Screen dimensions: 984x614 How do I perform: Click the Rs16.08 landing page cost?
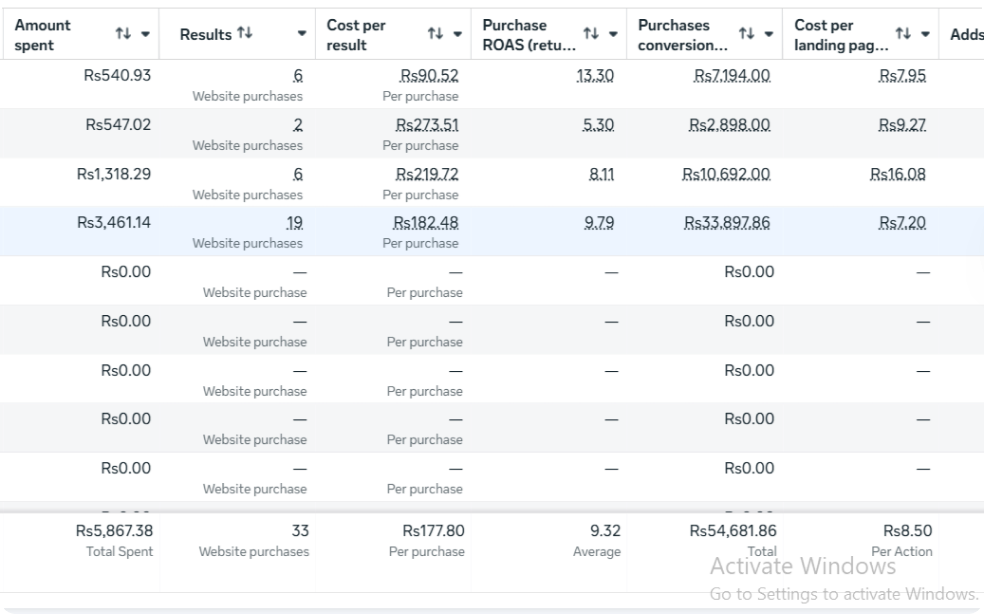tap(898, 174)
